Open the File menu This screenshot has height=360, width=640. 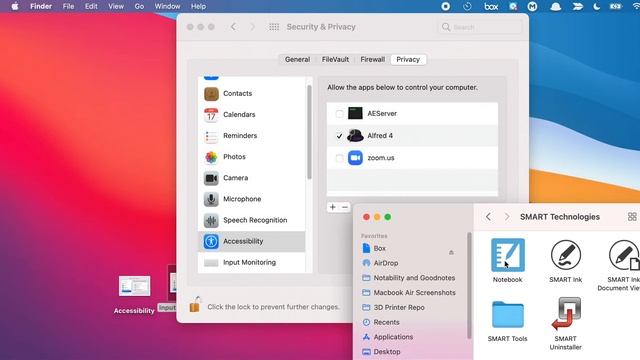pos(69,7)
